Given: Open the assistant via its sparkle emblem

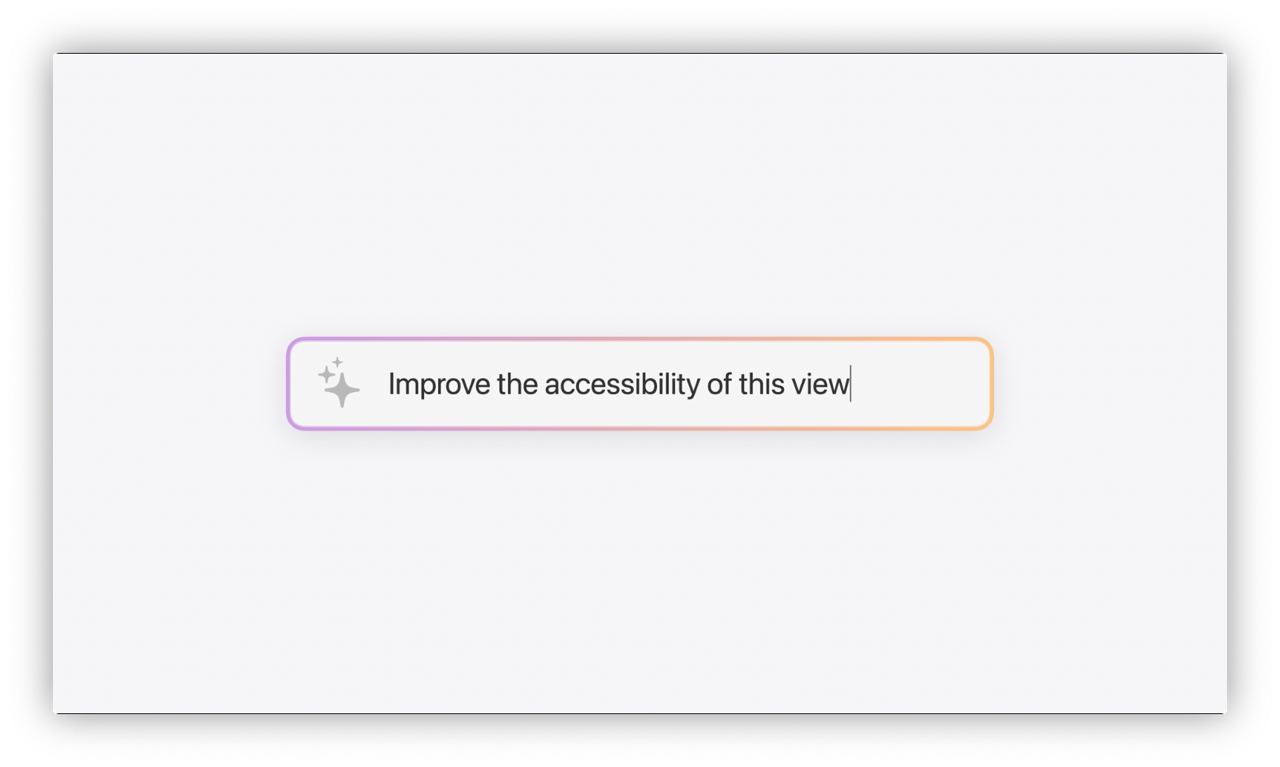Looking at the screenshot, I should pyautogui.click(x=337, y=383).
